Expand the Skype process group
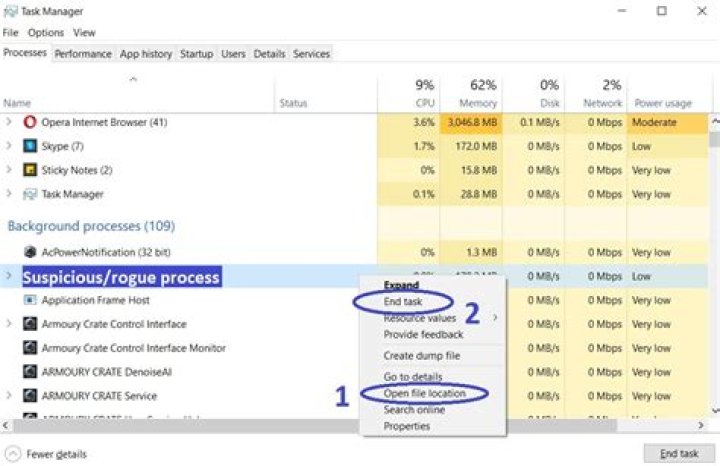The image size is (720, 466). point(10,146)
